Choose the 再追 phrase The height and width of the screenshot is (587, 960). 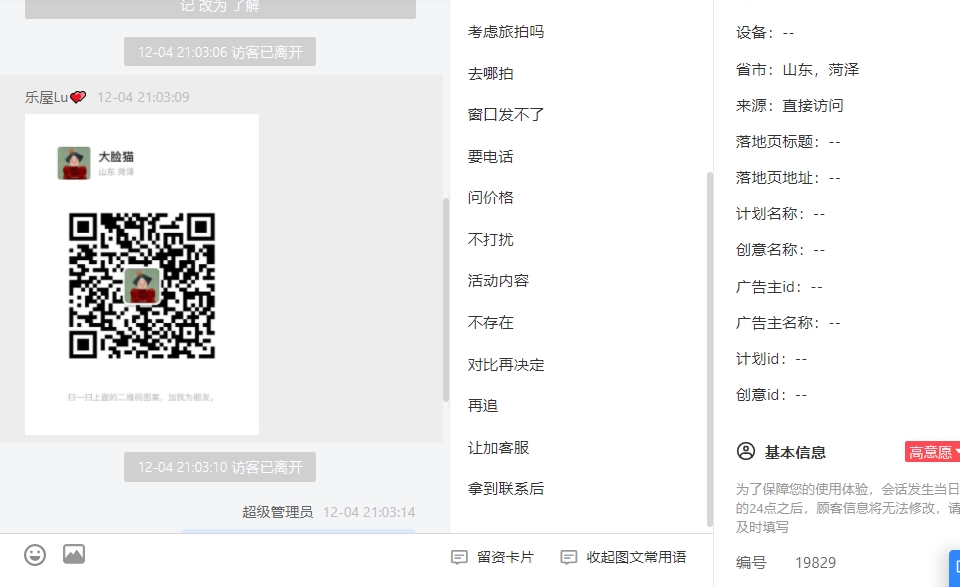[483, 406]
